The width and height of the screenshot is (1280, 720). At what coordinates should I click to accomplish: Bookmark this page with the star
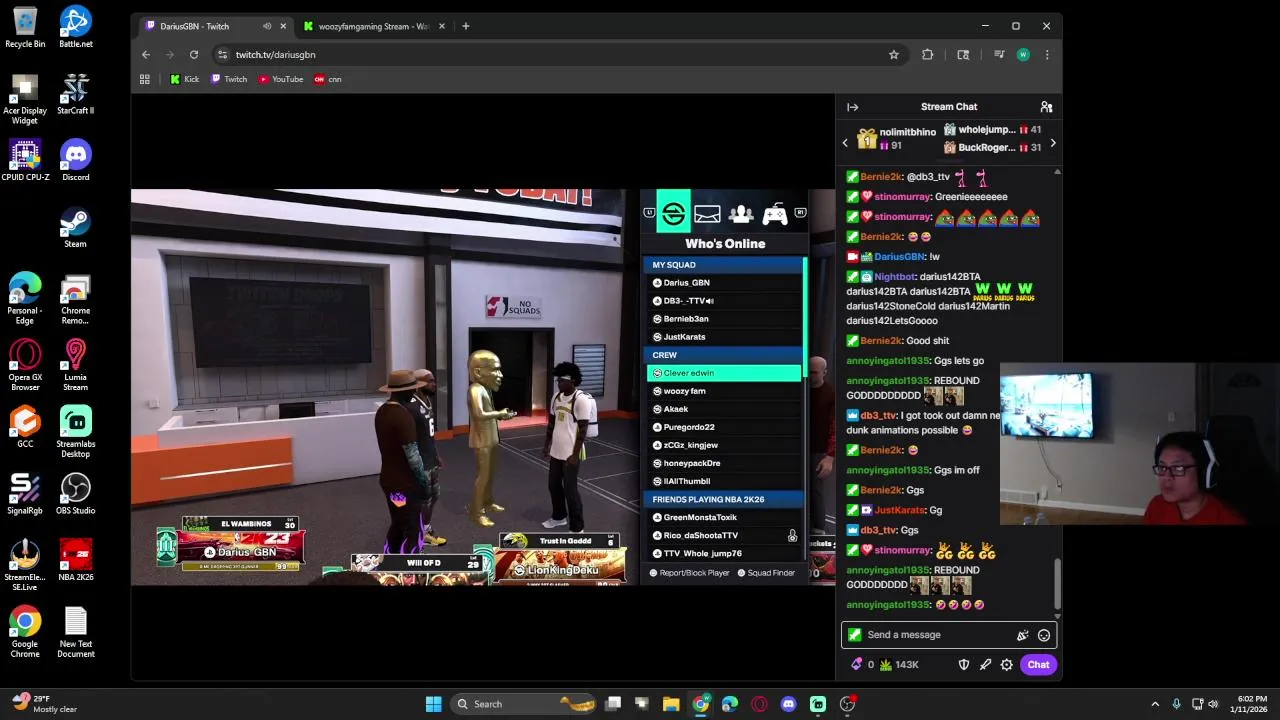(894, 55)
